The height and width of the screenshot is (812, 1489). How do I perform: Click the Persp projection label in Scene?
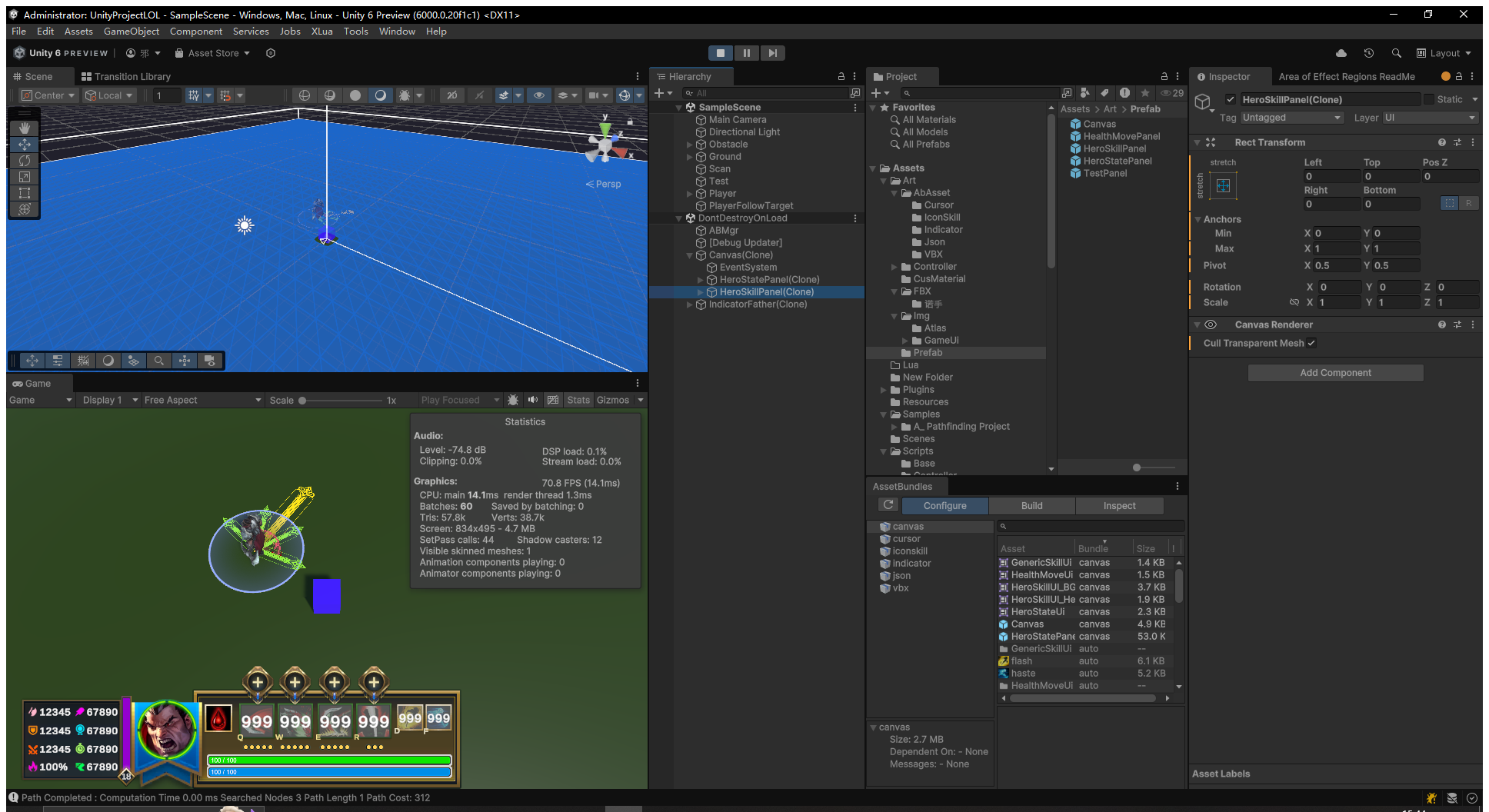[604, 184]
